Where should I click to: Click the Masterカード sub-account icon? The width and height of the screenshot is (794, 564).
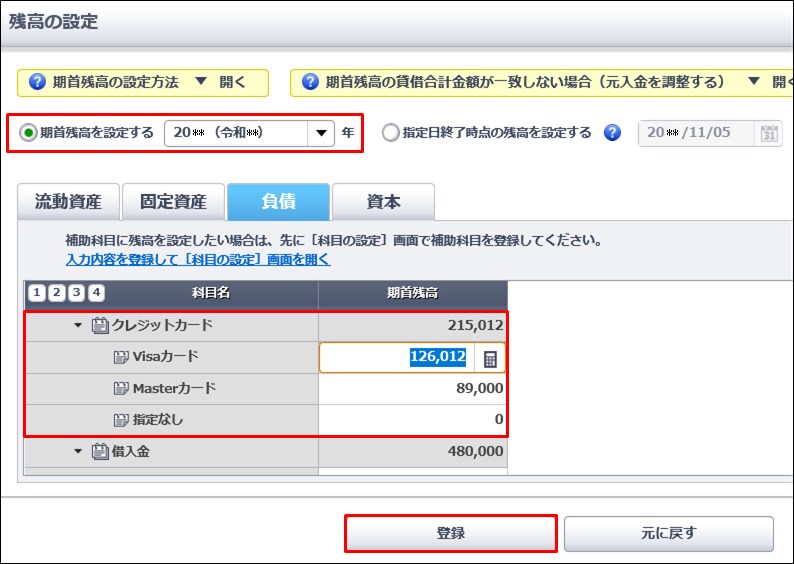pos(121,388)
